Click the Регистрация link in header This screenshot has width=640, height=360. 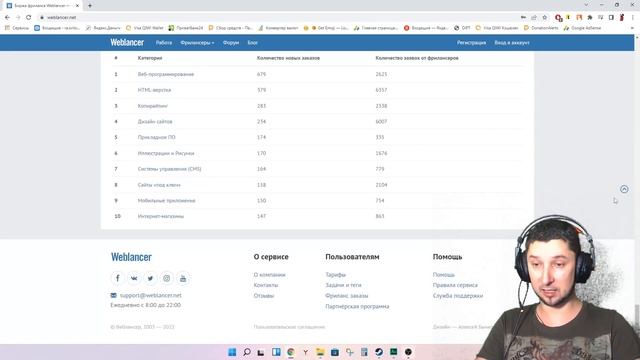(x=471, y=42)
